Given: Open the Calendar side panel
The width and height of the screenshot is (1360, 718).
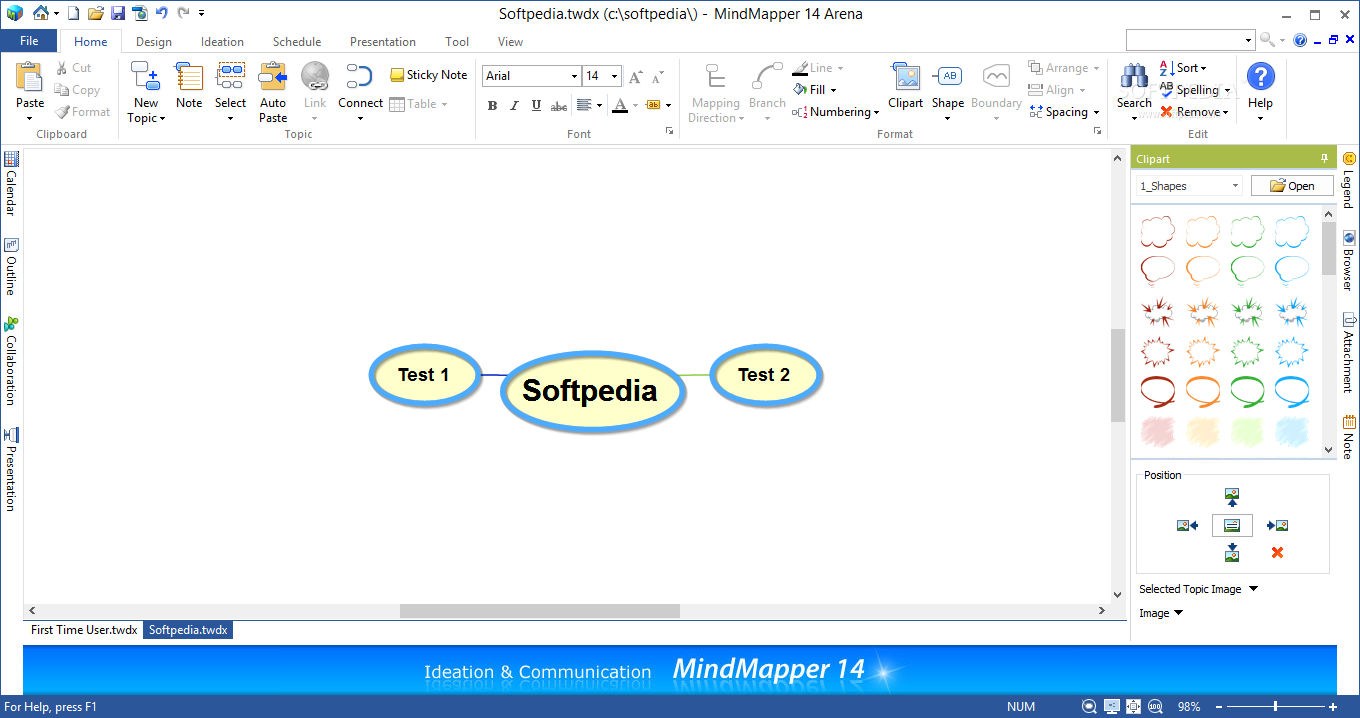Looking at the screenshot, I should pos(11,183).
